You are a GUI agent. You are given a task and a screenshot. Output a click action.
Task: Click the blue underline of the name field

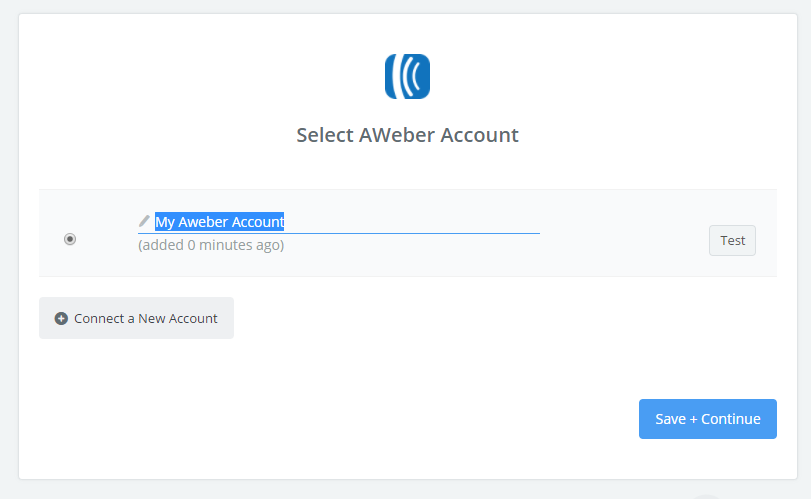(338, 233)
